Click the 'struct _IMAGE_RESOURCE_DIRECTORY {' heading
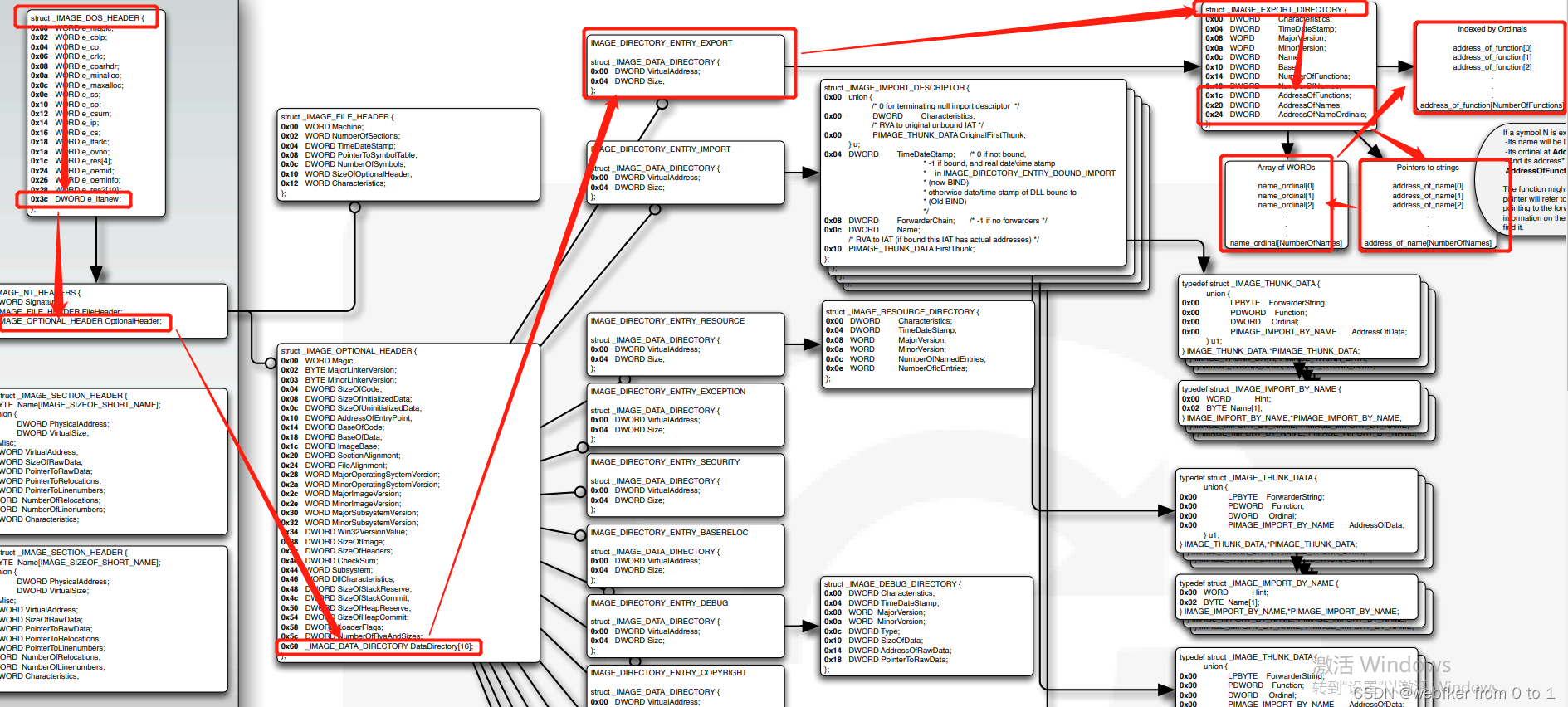The width and height of the screenshot is (1568, 707). pyautogui.click(x=902, y=312)
